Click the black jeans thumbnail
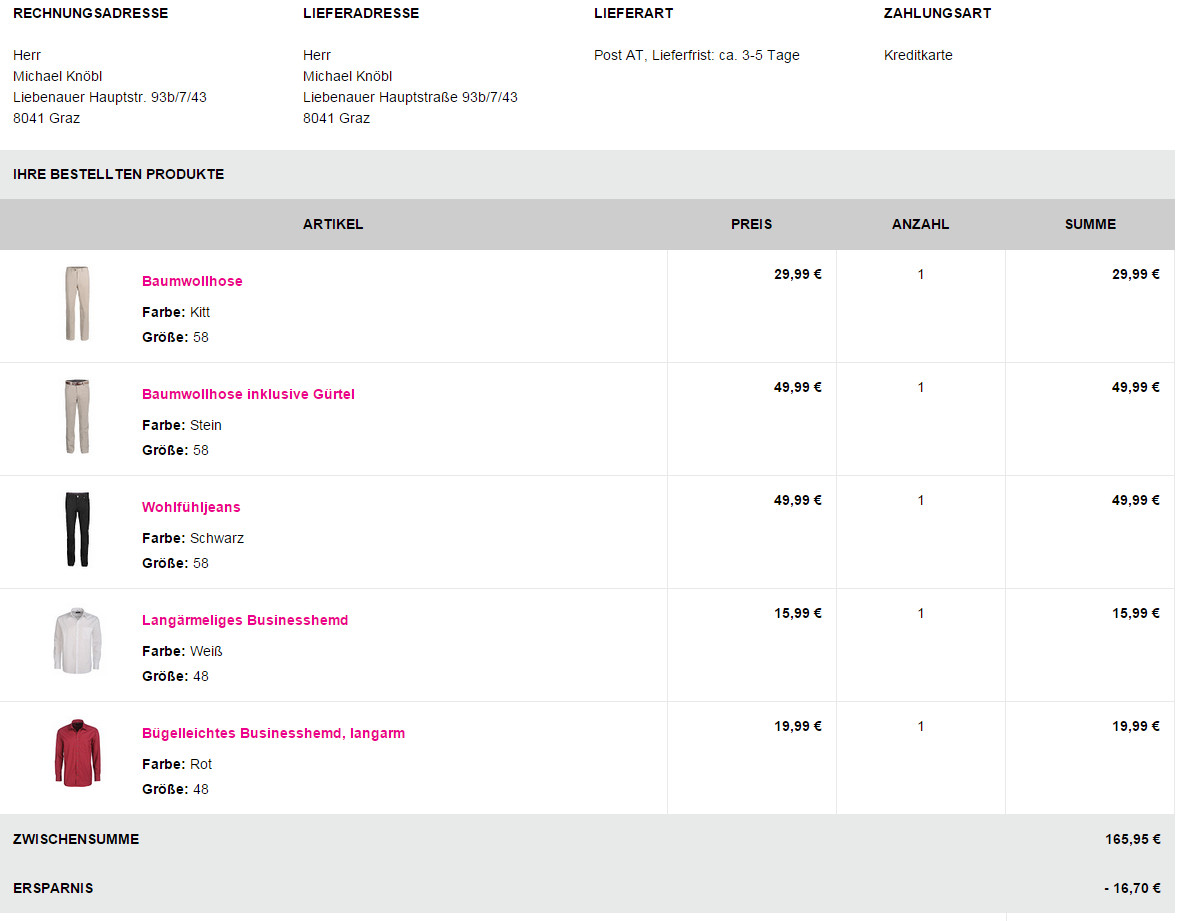Viewport: 1195px width, 921px height. (77, 529)
